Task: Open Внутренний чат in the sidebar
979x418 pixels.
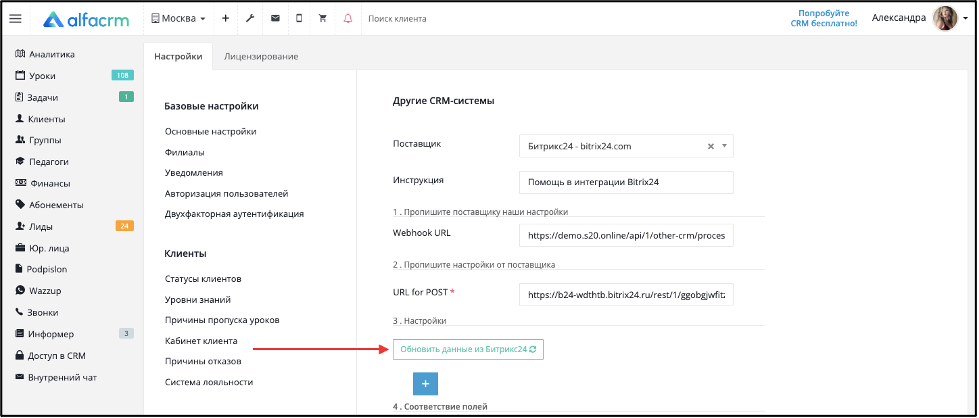Action: [56, 377]
